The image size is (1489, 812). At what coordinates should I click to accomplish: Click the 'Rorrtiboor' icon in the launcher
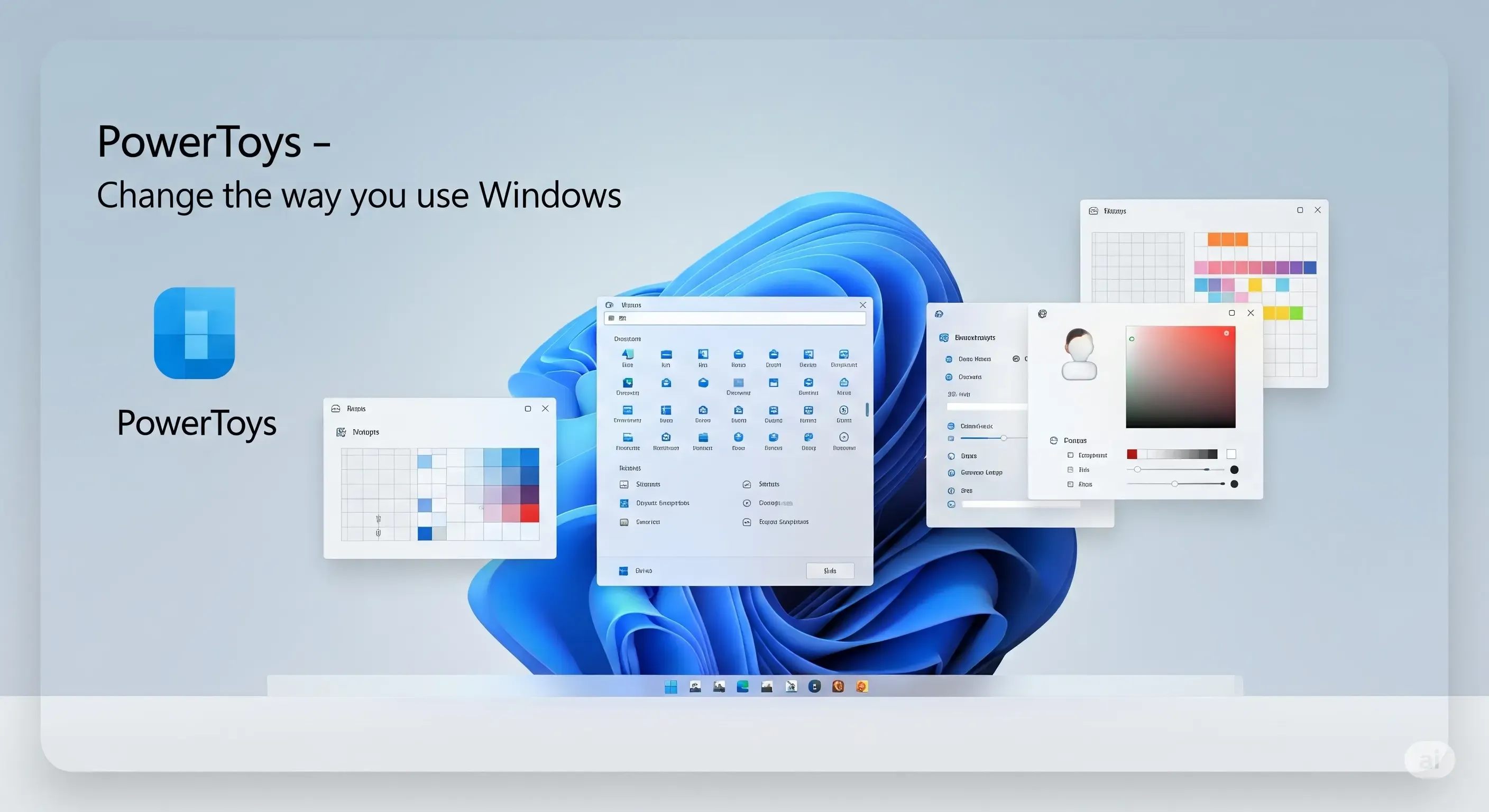point(666,438)
